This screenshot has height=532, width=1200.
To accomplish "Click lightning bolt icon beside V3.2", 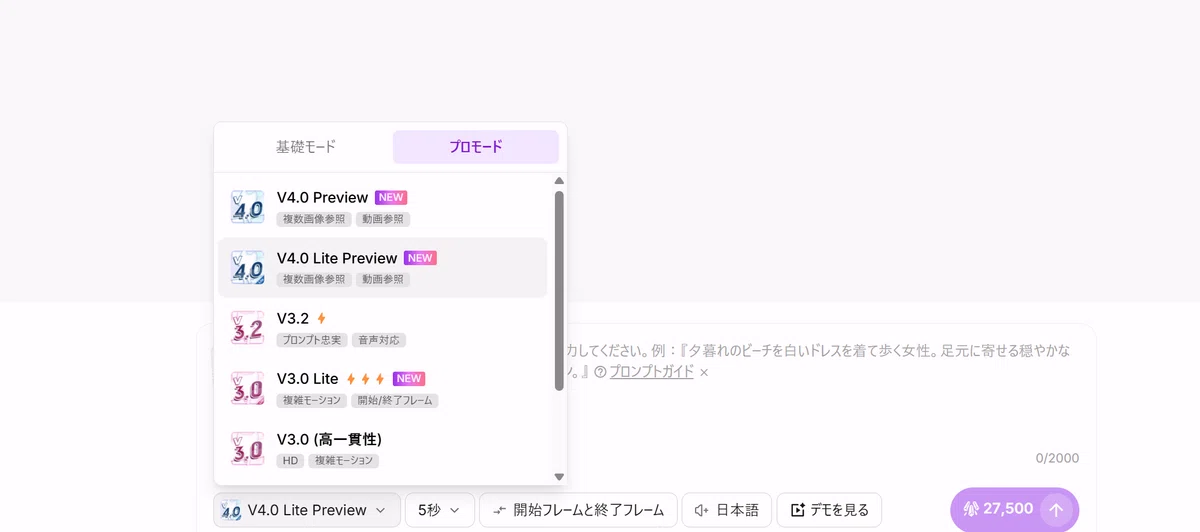I will (x=321, y=318).
